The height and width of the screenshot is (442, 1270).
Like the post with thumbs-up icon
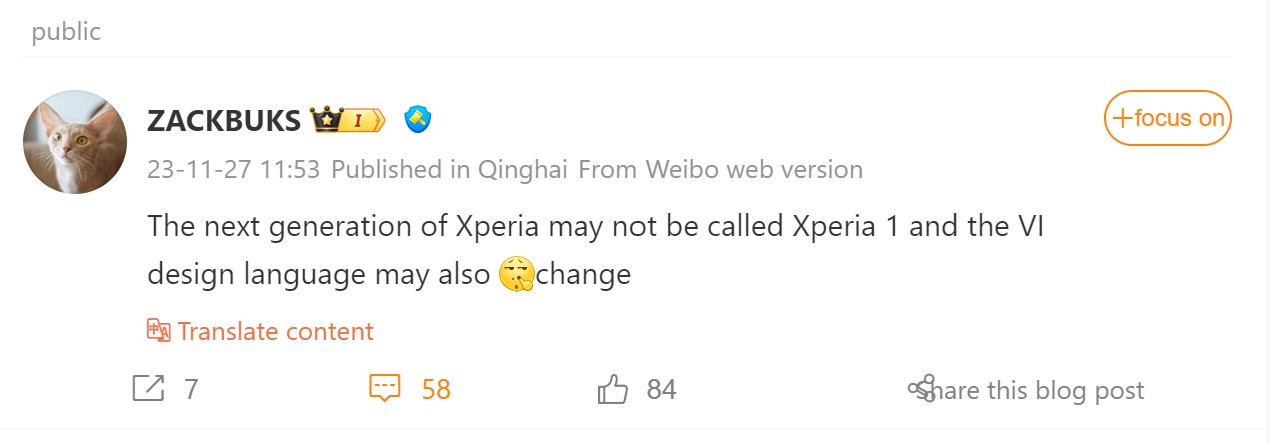(612, 389)
